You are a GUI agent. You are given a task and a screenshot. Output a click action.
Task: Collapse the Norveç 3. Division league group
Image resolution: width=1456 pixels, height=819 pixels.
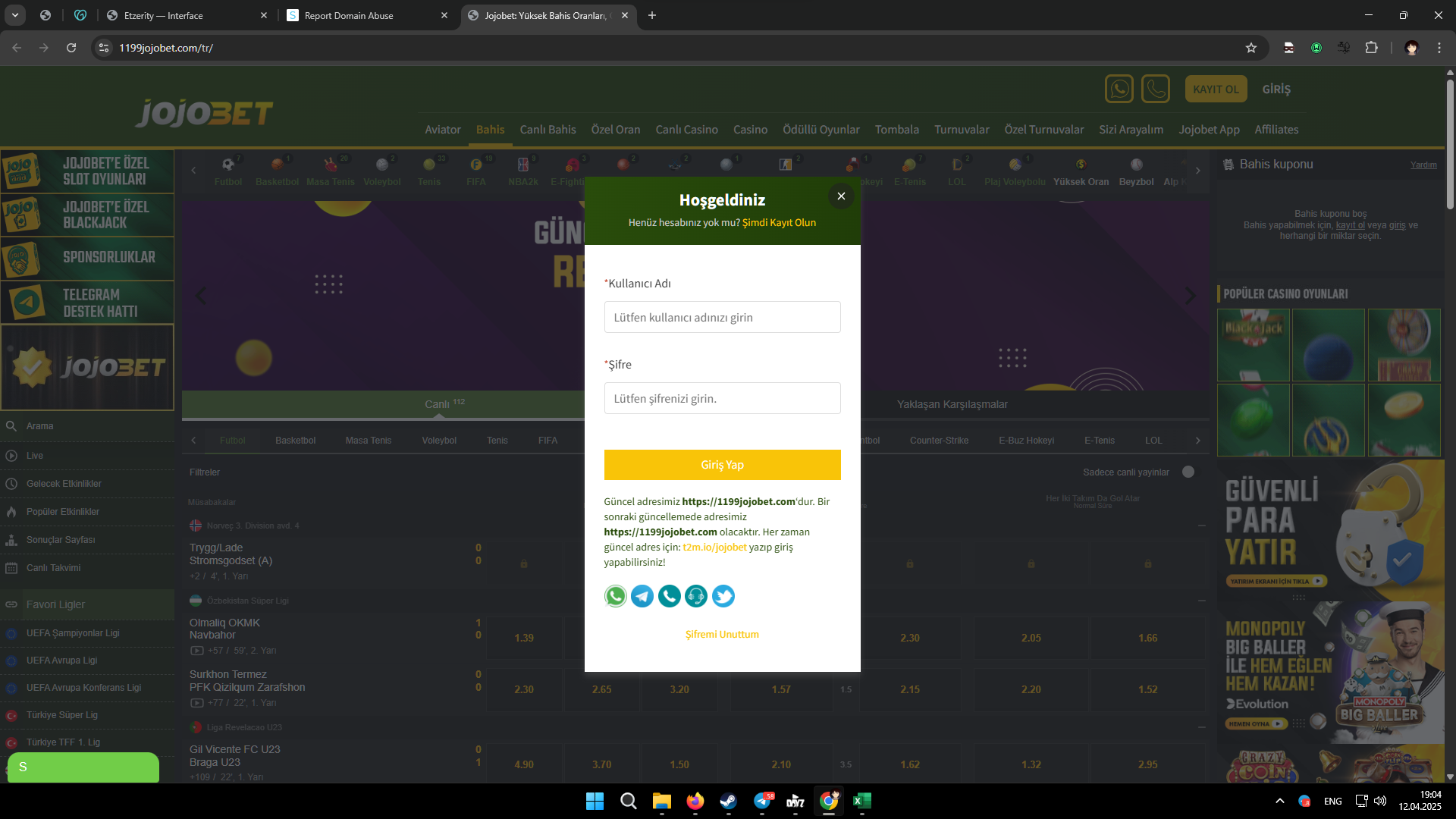(x=1202, y=526)
